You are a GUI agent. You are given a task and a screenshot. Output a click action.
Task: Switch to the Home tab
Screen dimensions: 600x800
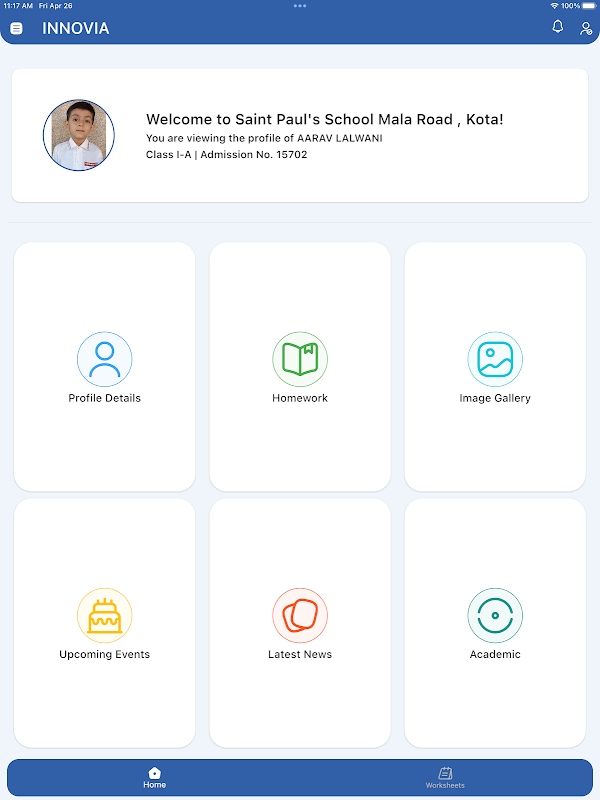[x=154, y=778]
